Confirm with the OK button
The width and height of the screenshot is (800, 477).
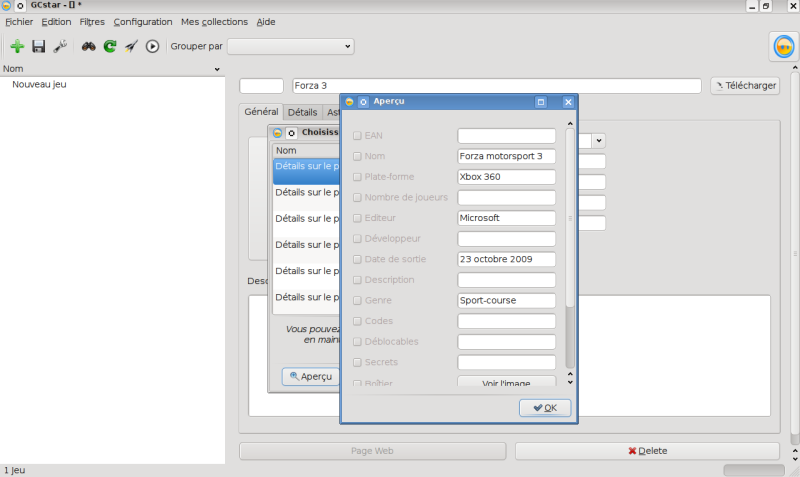point(545,408)
